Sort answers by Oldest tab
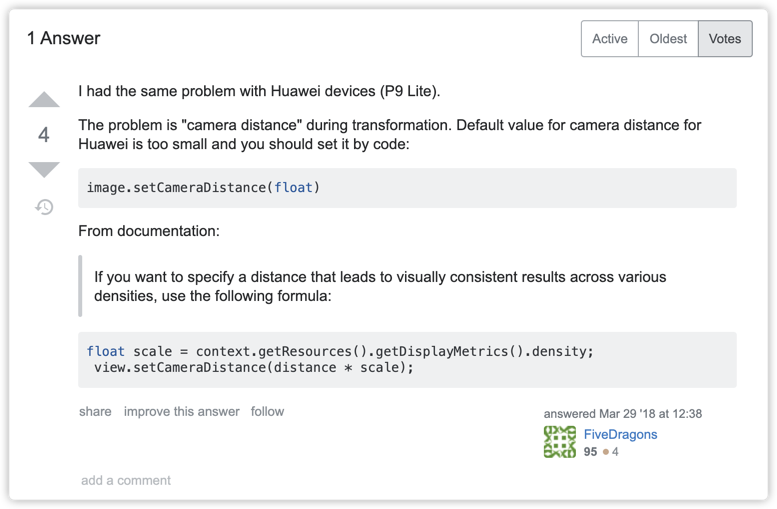Screen dimensions: 777x509 668,39
